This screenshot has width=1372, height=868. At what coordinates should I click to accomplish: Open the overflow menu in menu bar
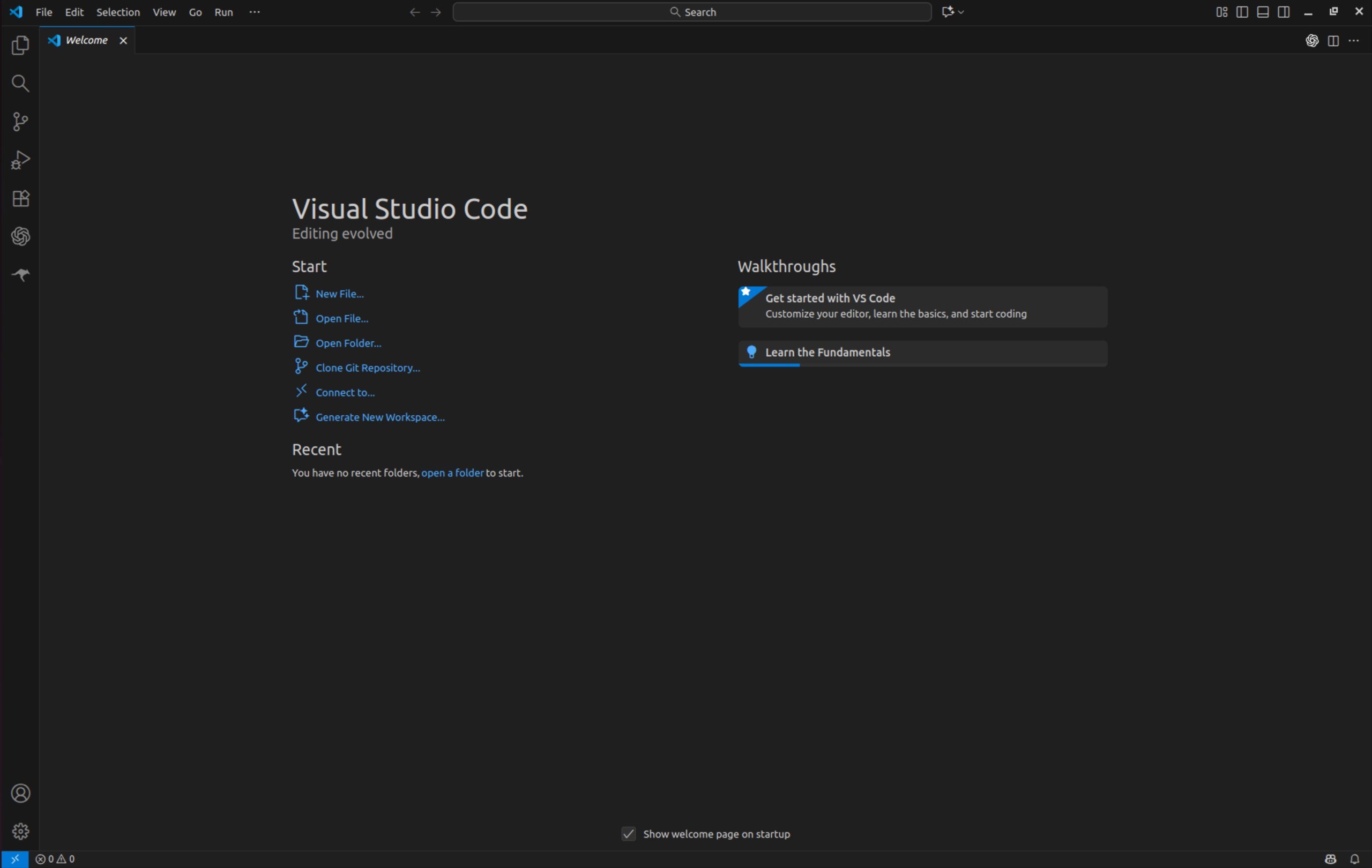point(255,12)
